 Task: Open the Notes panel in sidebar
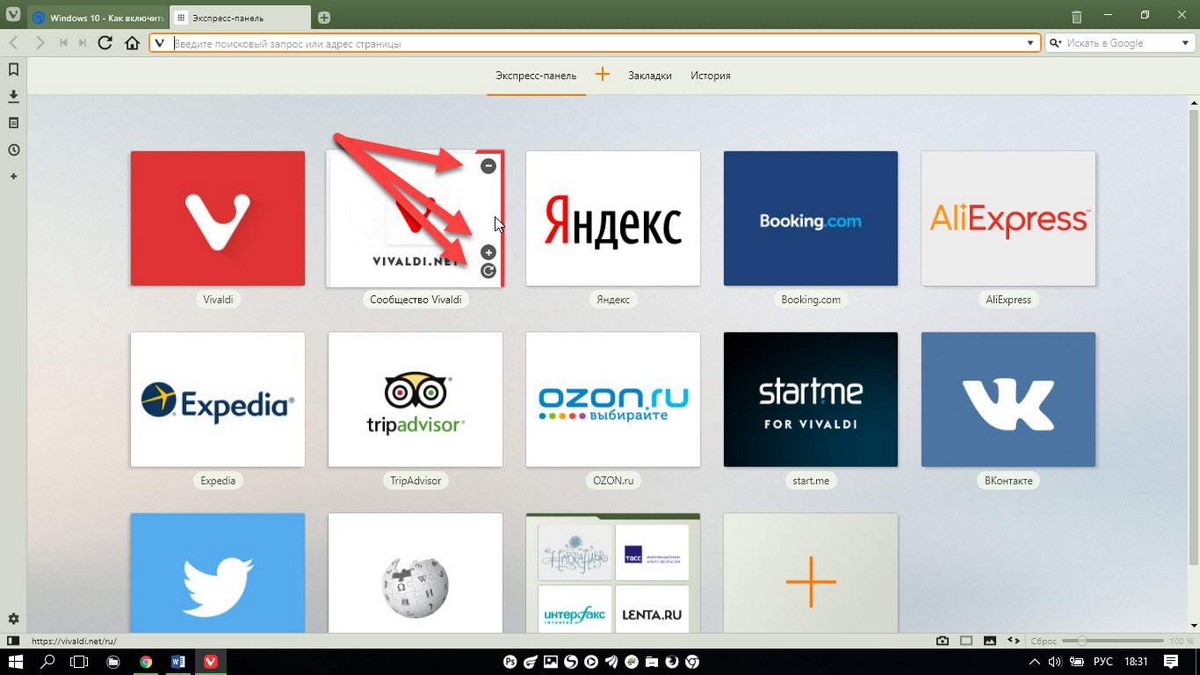[x=13, y=123]
